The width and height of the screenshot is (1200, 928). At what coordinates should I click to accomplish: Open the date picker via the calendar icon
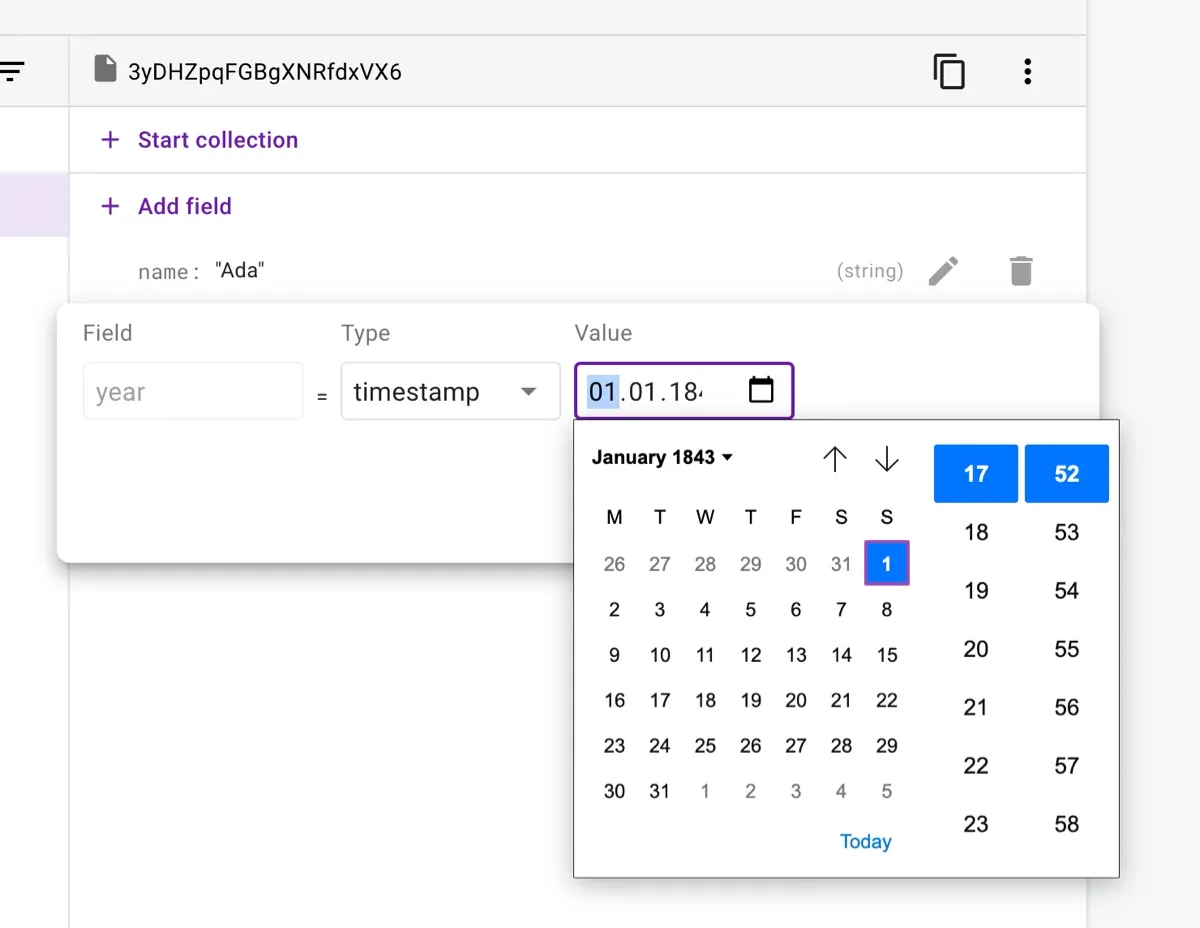(761, 391)
